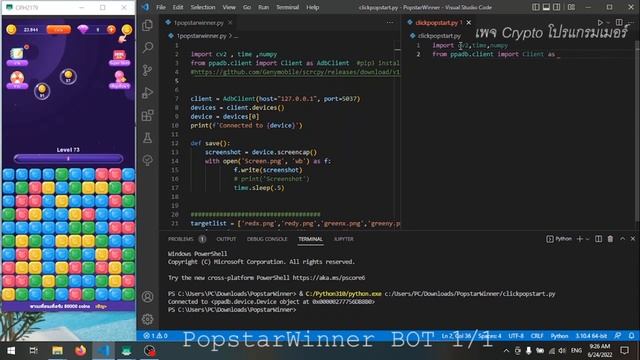Change the Python language mode
The height and width of the screenshot is (360, 640).
click(x=559, y=336)
